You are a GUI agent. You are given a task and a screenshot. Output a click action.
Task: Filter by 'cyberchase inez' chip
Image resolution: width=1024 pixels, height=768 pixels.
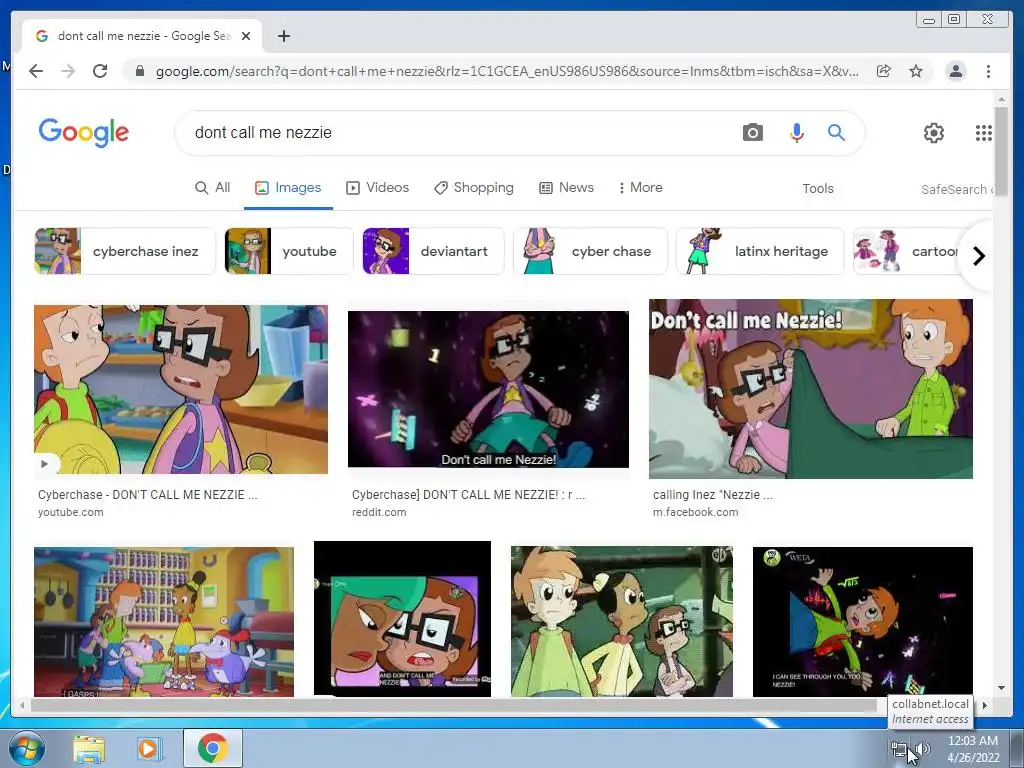[125, 251]
